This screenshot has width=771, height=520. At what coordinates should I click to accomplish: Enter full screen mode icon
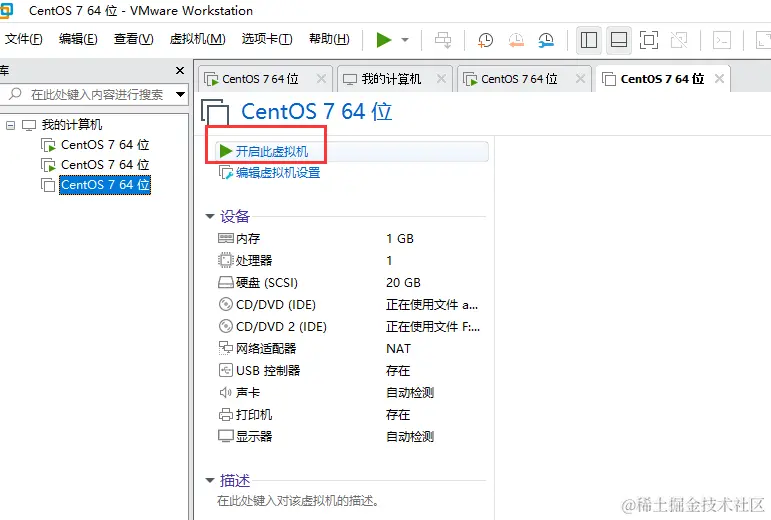click(x=649, y=40)
